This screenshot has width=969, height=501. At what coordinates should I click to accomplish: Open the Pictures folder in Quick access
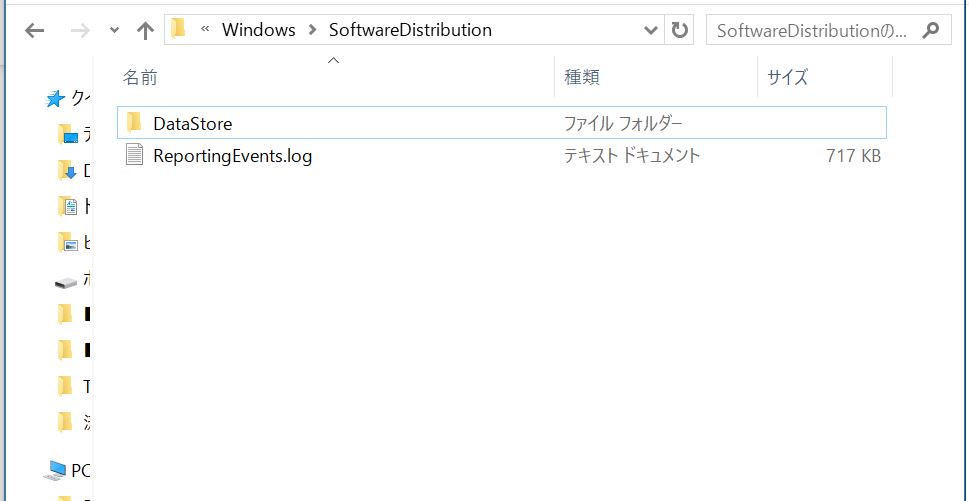coord(68,242)
